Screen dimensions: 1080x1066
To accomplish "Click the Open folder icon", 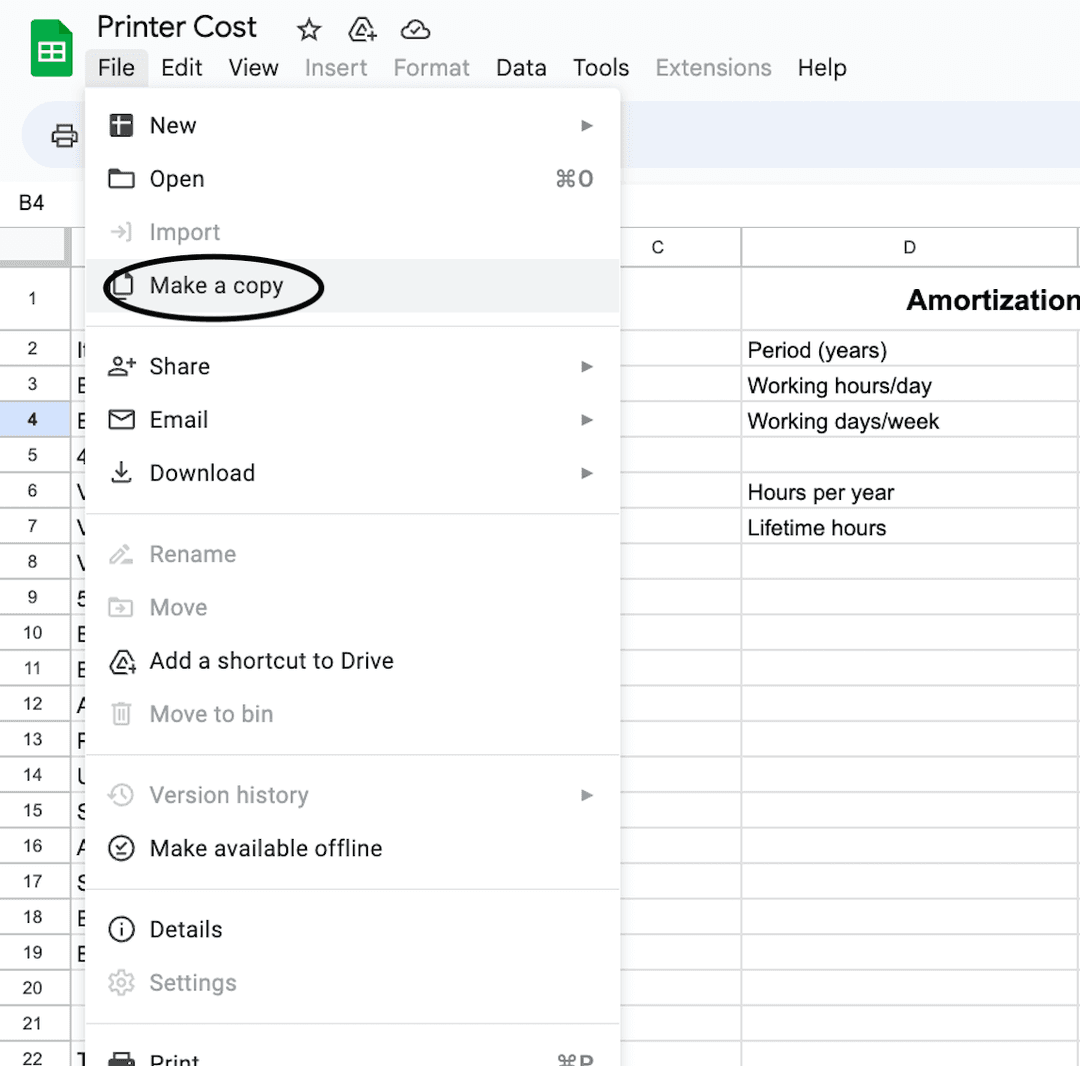I will (121, 179).
